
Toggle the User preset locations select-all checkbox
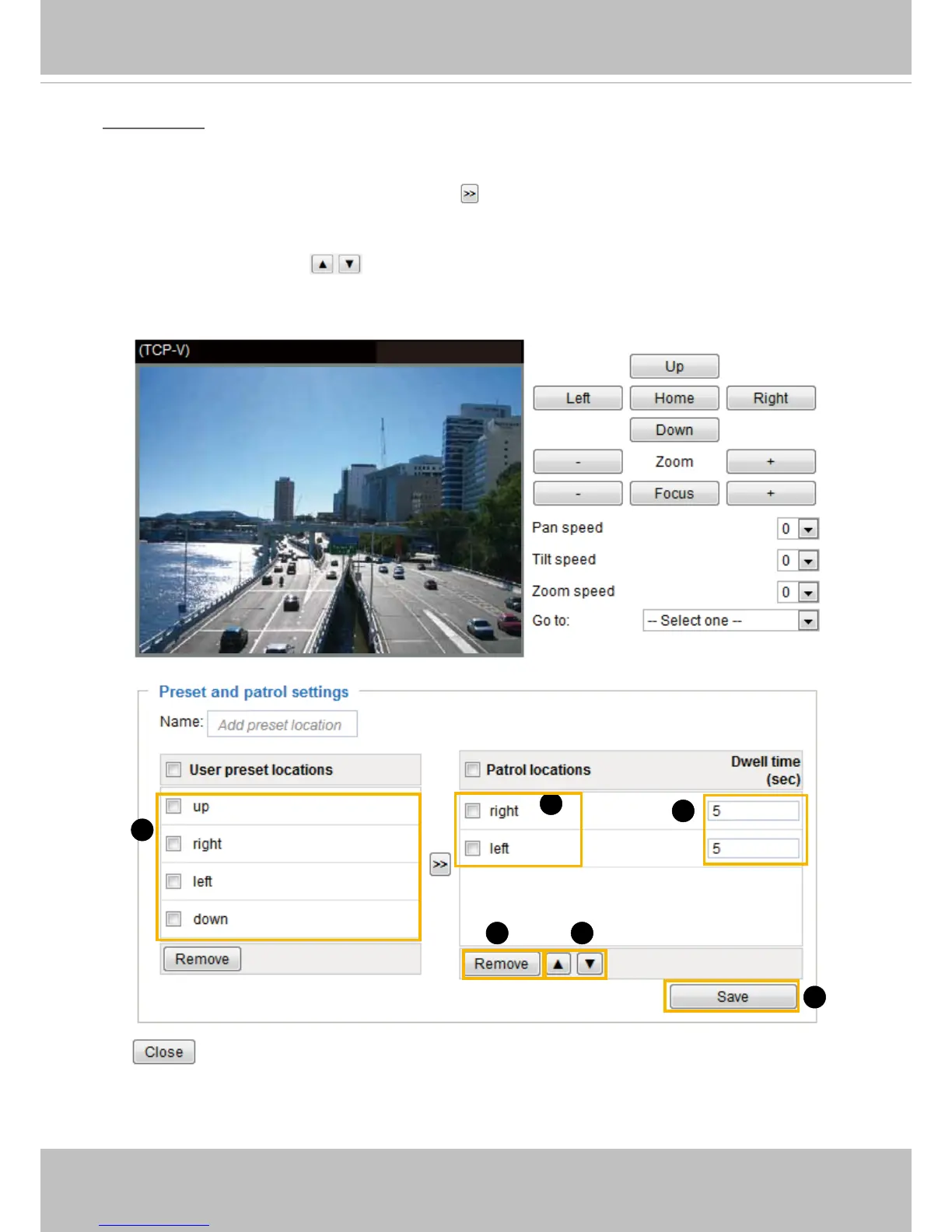[x=173, y=770]
